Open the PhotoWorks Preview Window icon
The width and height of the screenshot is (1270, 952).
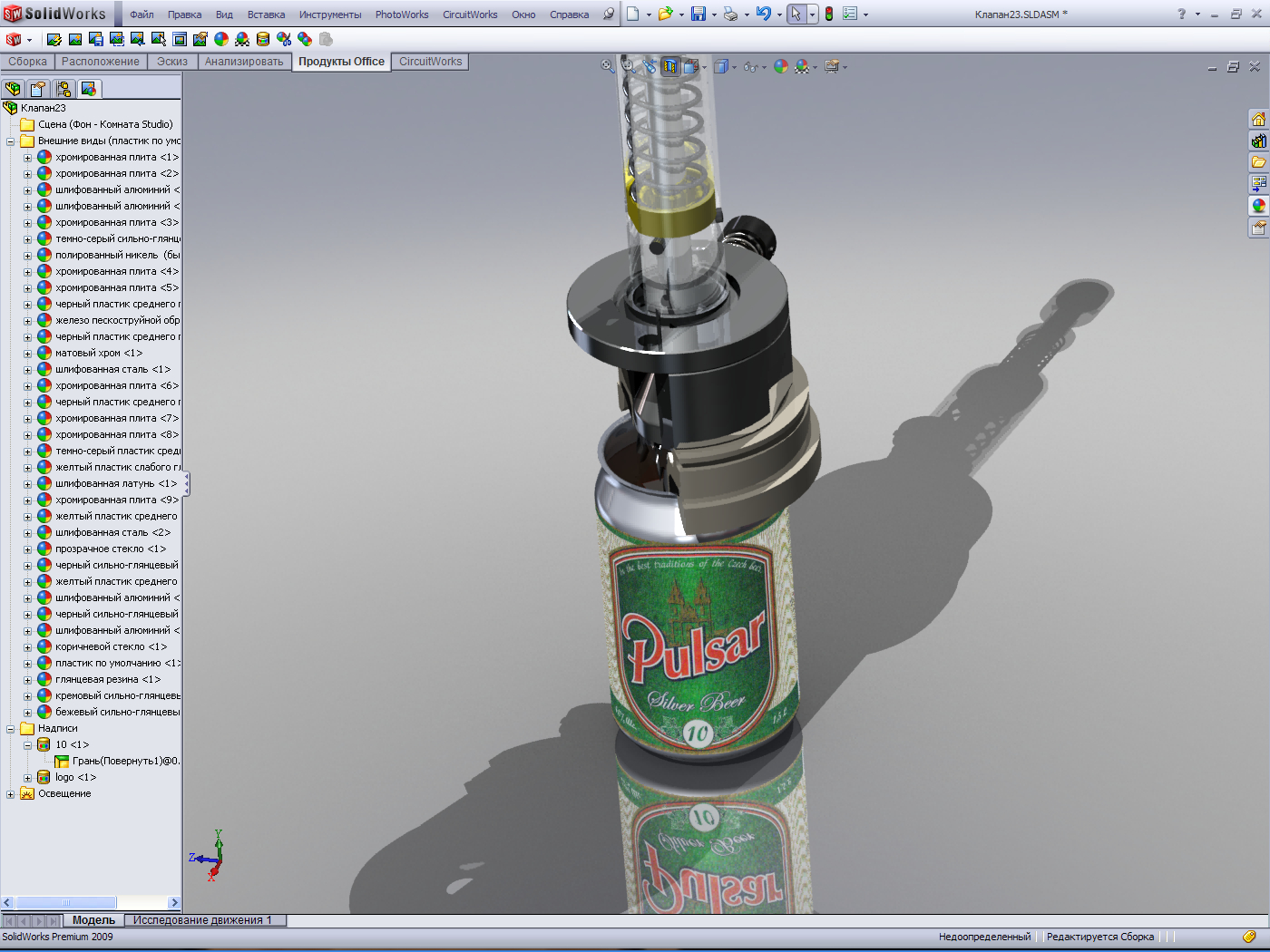[x=180, y=39]
